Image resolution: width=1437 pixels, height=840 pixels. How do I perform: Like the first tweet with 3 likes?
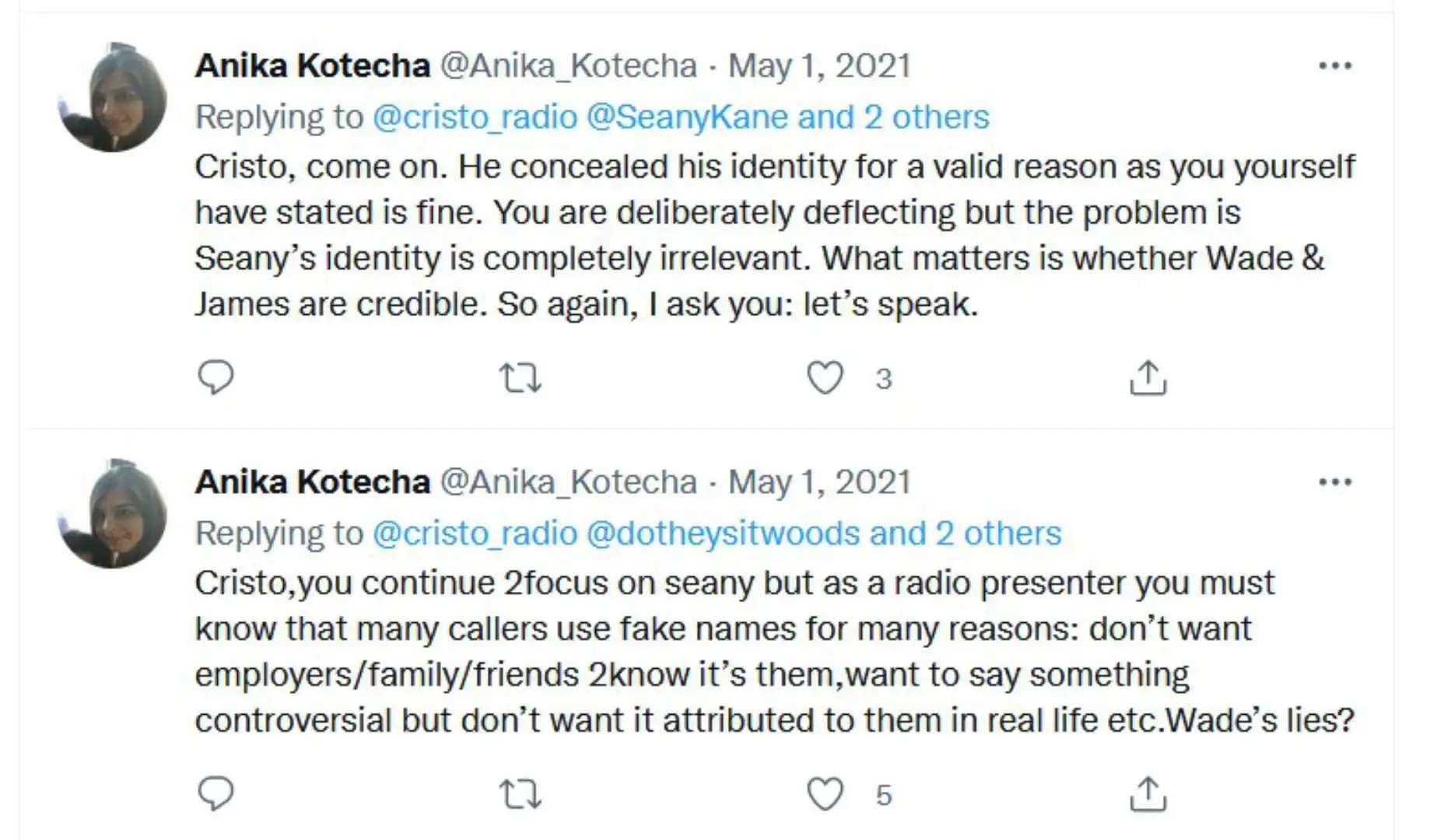click(825, 378)
